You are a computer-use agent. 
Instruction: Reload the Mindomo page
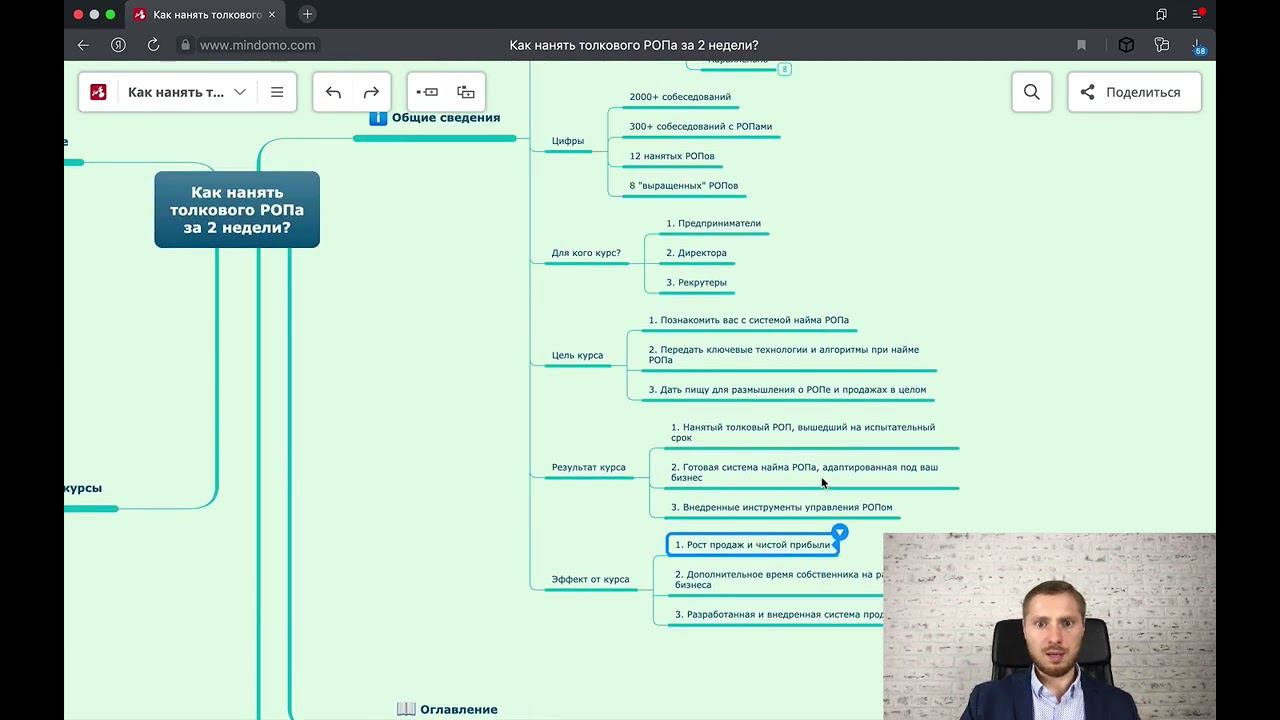click(153, 45)
